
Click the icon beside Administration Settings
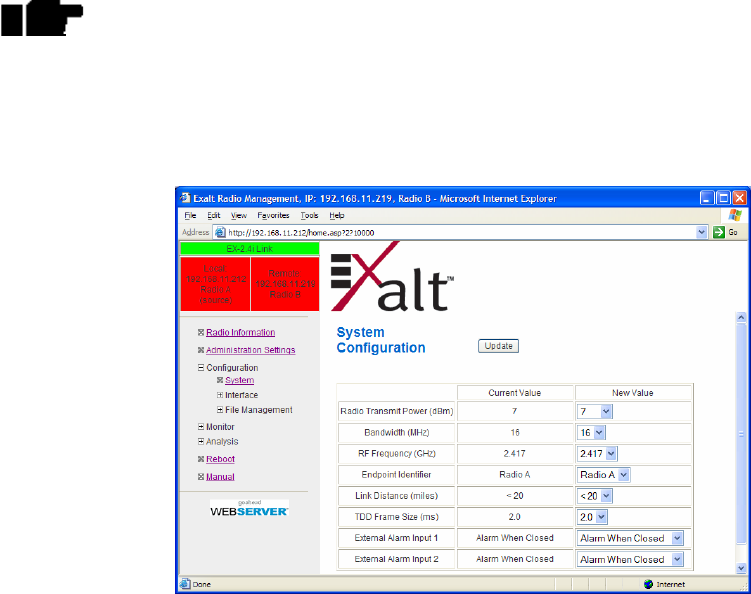pos(201,350)
